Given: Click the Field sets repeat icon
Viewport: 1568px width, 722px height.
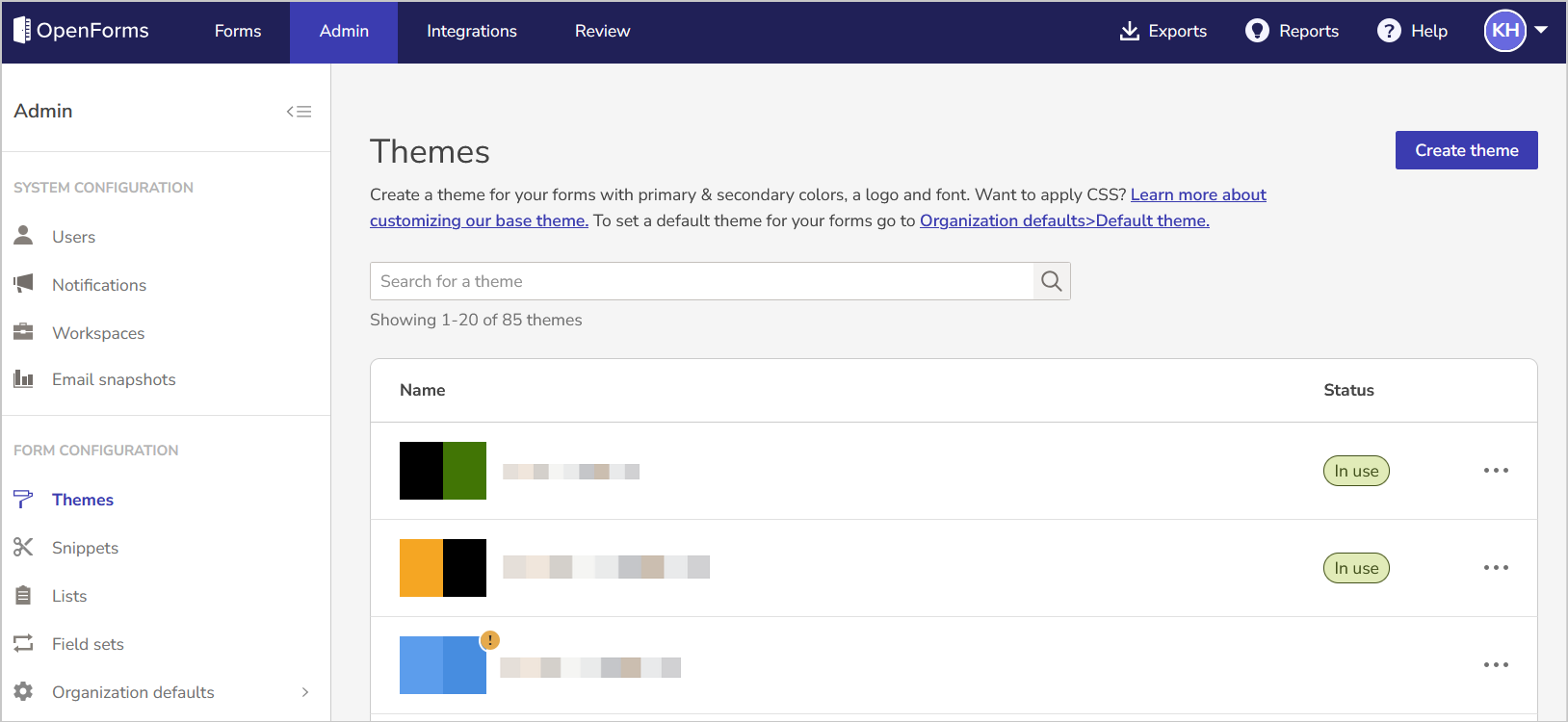Looking at the screenshot, I should [x=24, y=642].
